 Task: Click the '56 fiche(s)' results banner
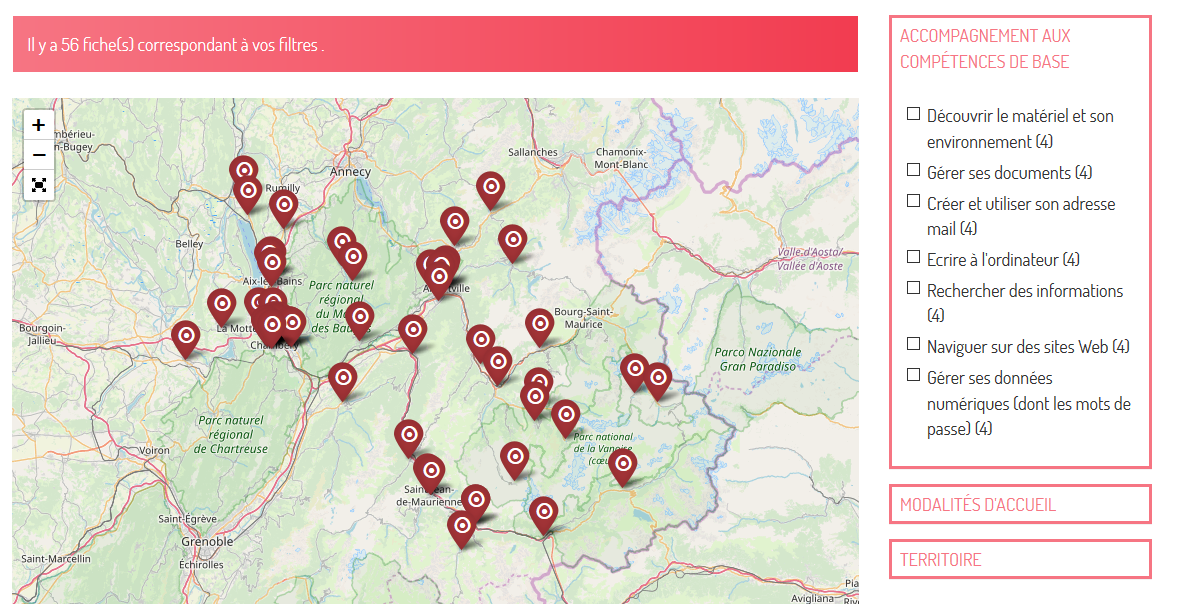pos(435,45)
